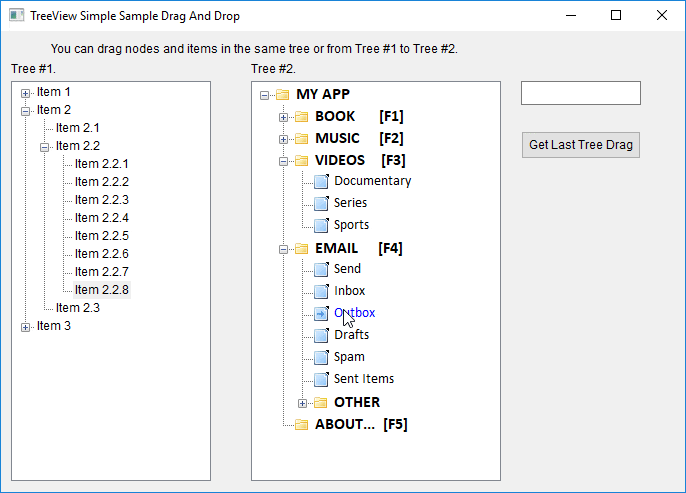The width and height of the screenshot is (686, 493).
Task: Click the application icon in title bar
Action: coord(17,16)
